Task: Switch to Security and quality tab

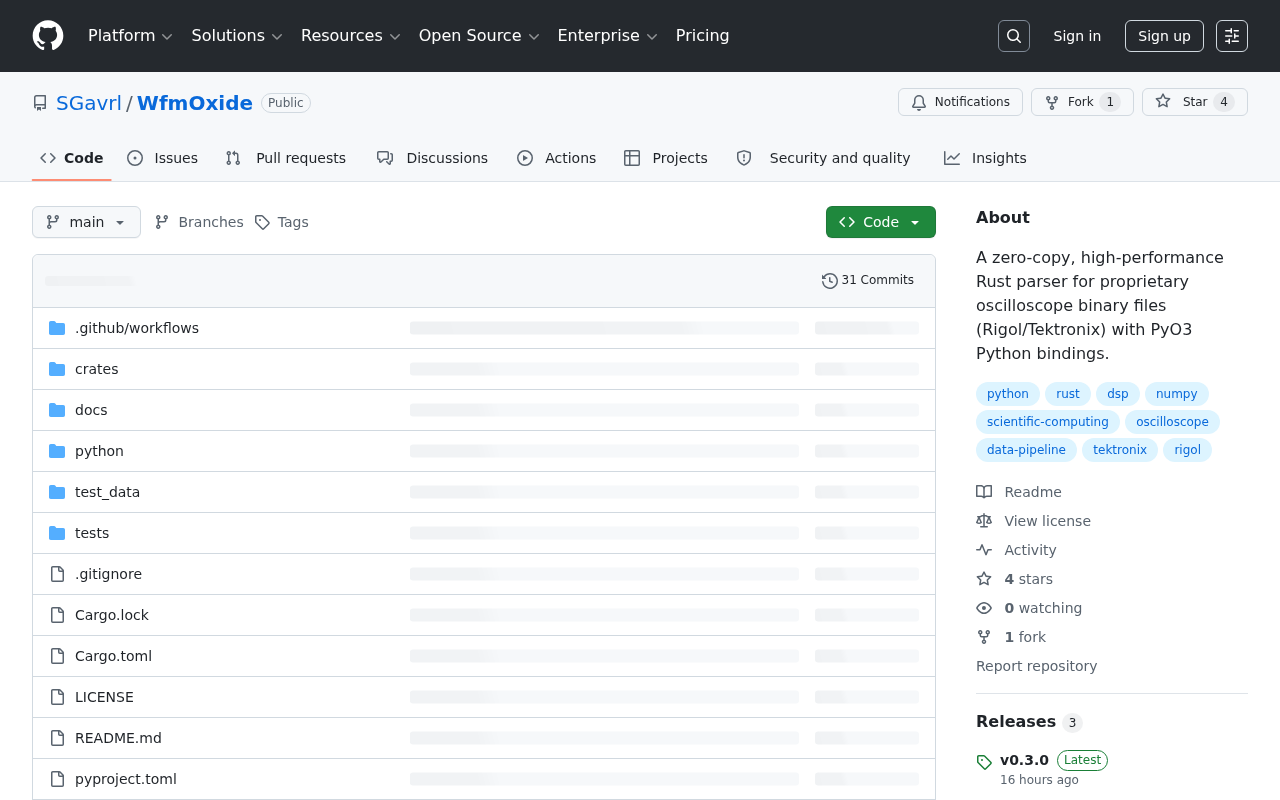Action: point(823,158)
